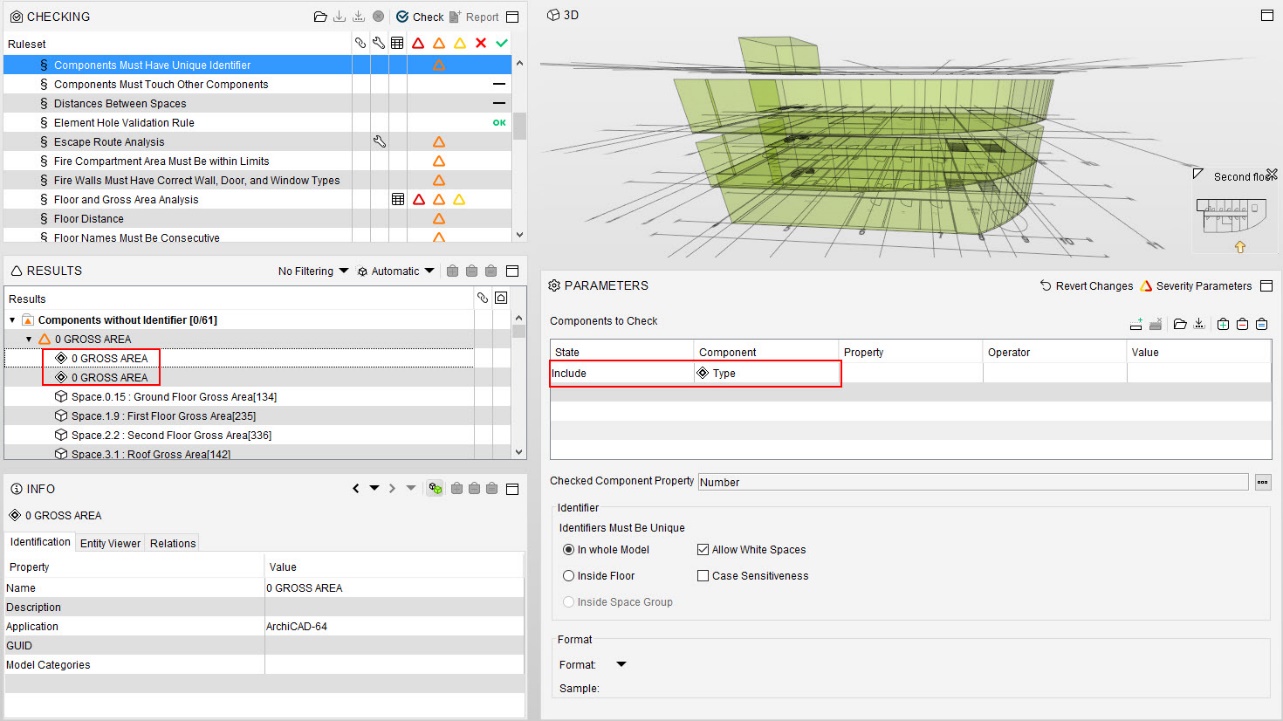Click the green components icon in Info toolbar
The height and width of the screenshot is (721, 1283).
pyautogui.click(x=435, y=489)
